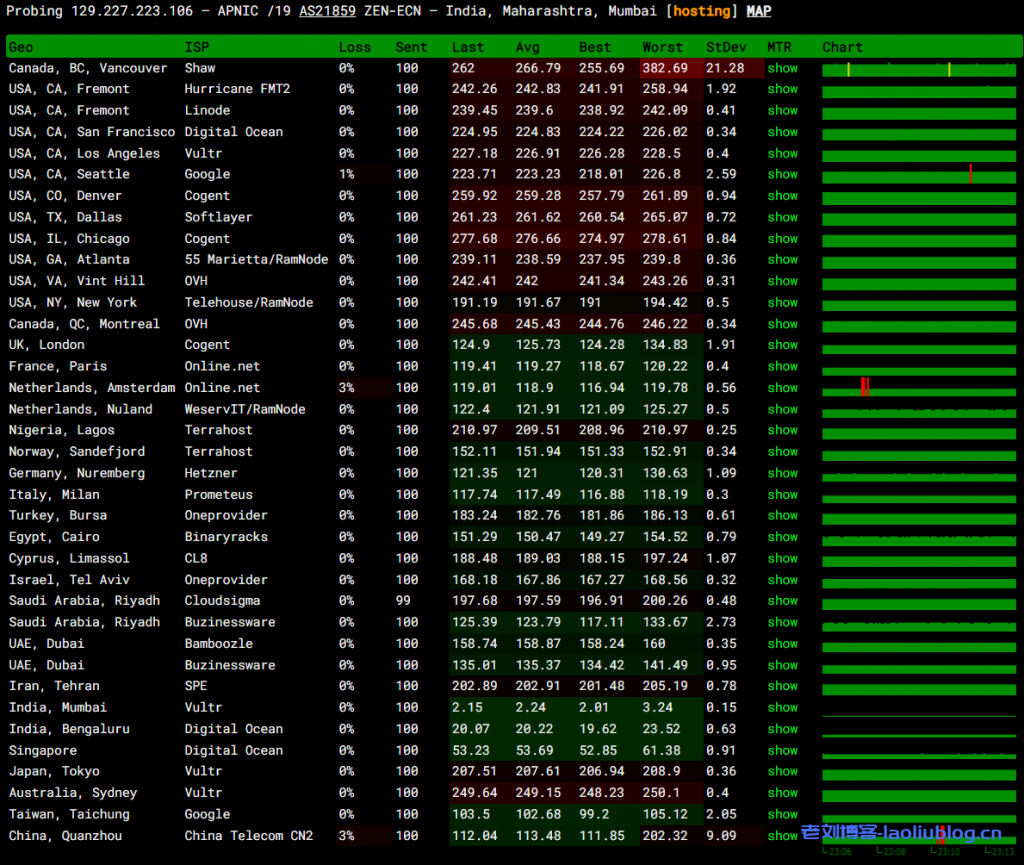Click the Avg column header

[527, 47]
